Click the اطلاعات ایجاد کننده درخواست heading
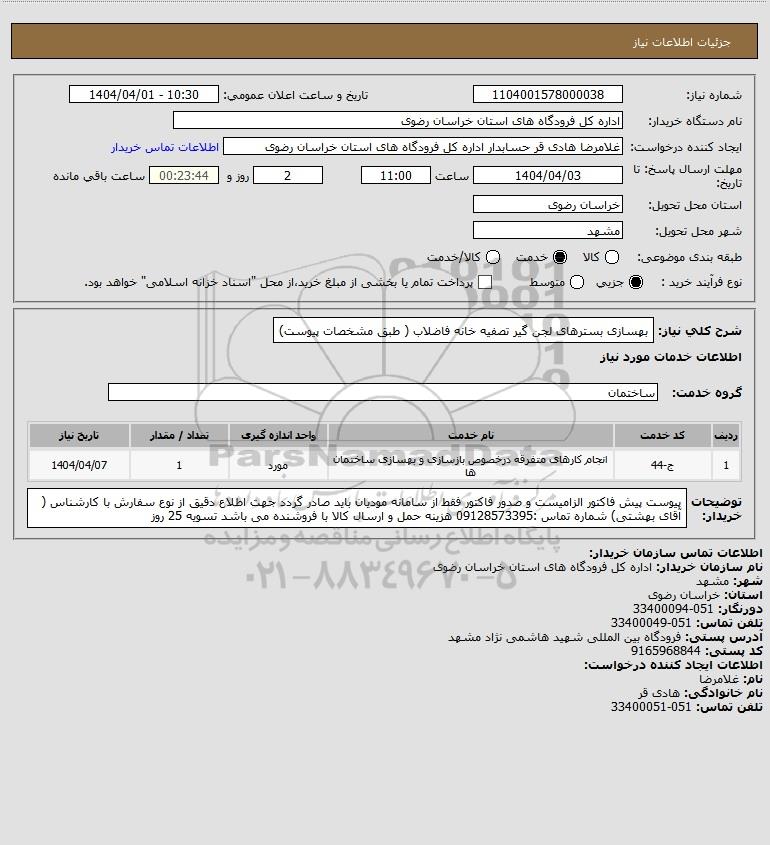 (x=674, y=665)
